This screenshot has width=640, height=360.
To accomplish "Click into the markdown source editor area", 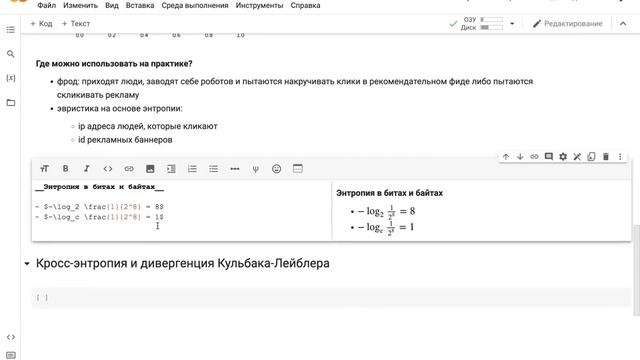I will click(182, 210).
